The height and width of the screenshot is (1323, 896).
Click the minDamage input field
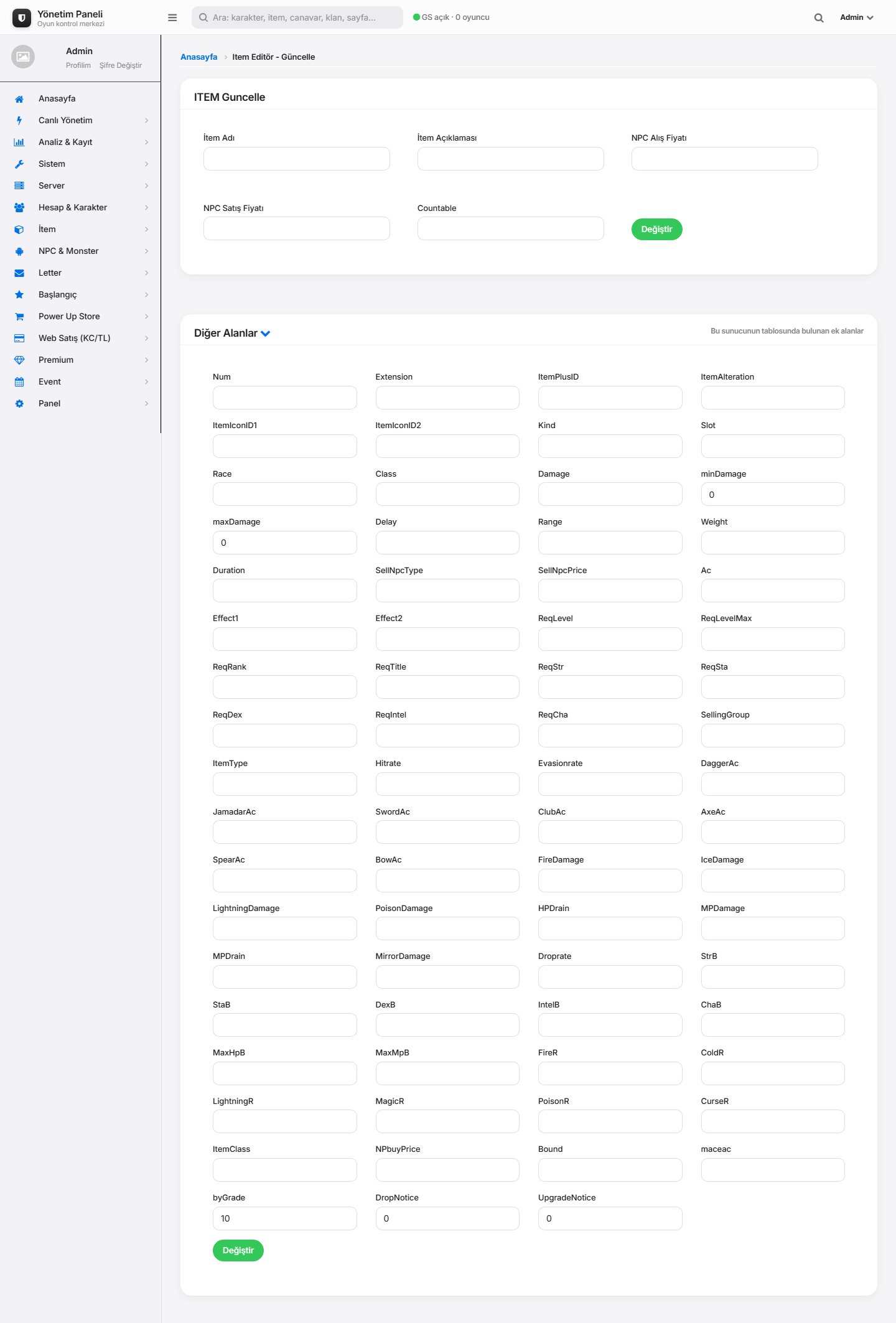(x=773, y=494)
